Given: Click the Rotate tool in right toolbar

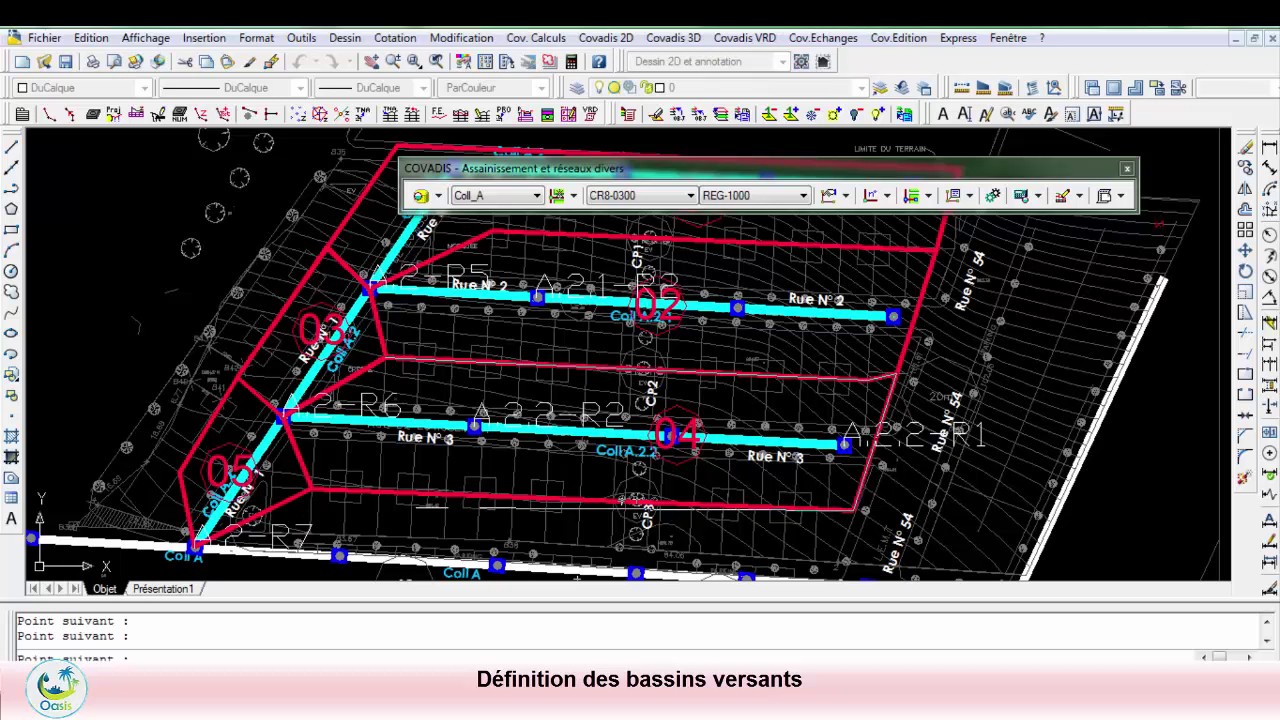Looking at the screenshot, I should click(1245, 271).
